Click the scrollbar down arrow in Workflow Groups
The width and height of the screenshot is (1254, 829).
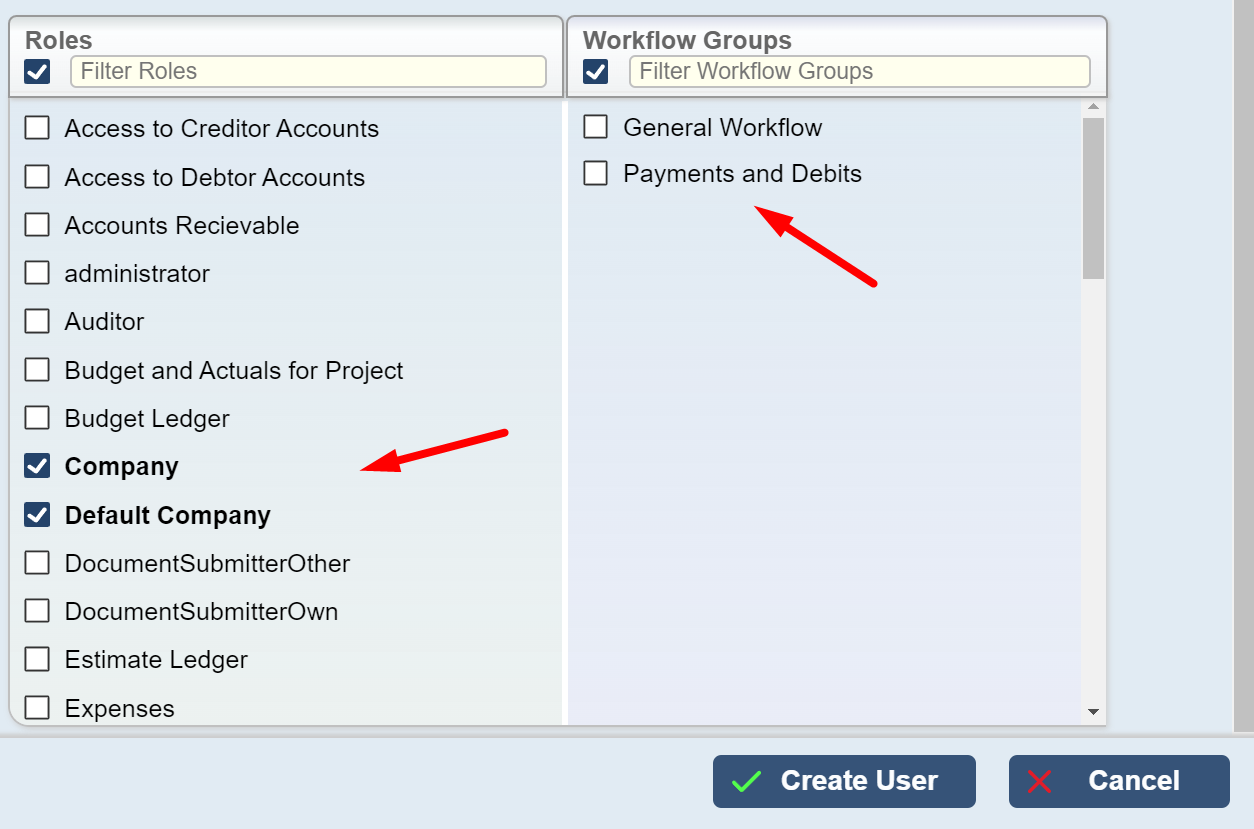tap(1093, 712)
